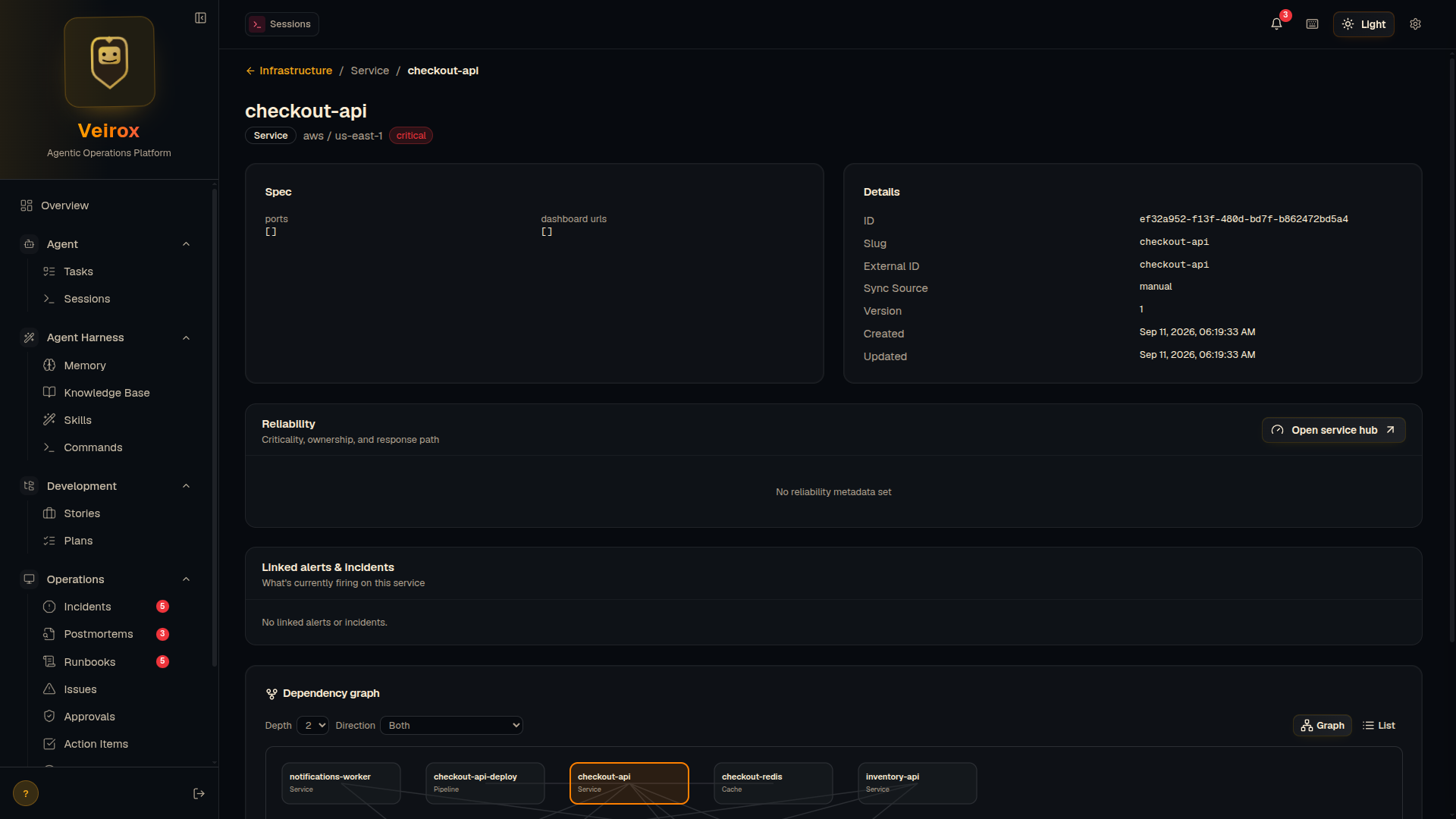The image size is (1456, 819).
Task: Open the Depth dropdown
Action: 312,726
